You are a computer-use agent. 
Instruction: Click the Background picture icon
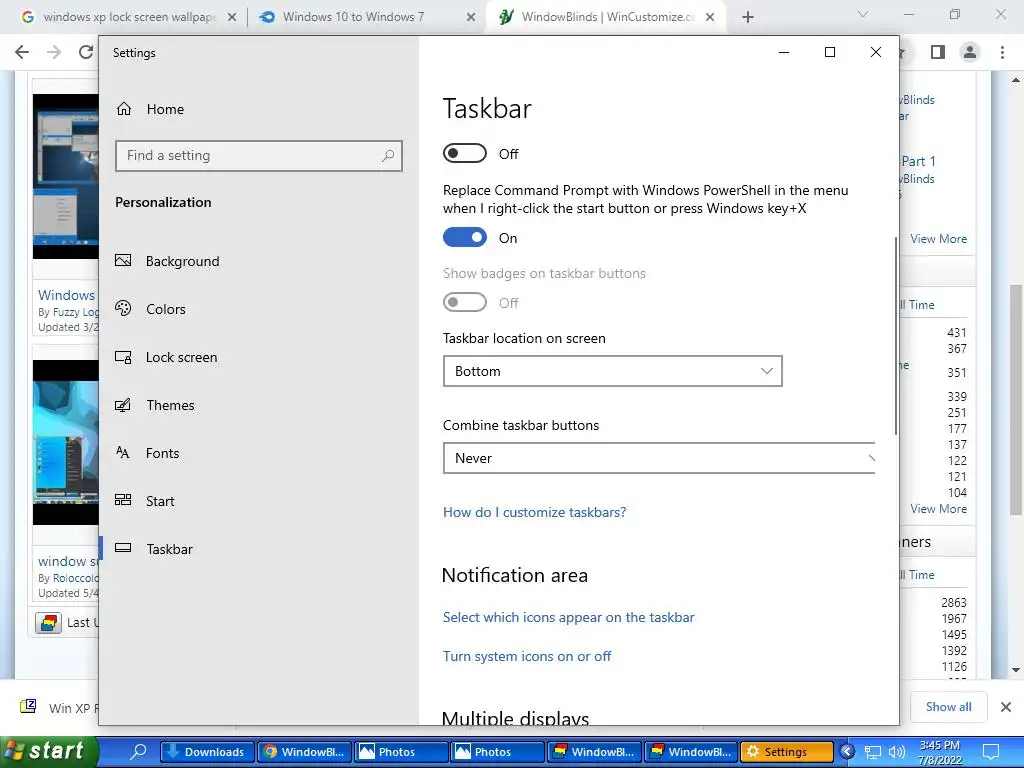(123, 261)
